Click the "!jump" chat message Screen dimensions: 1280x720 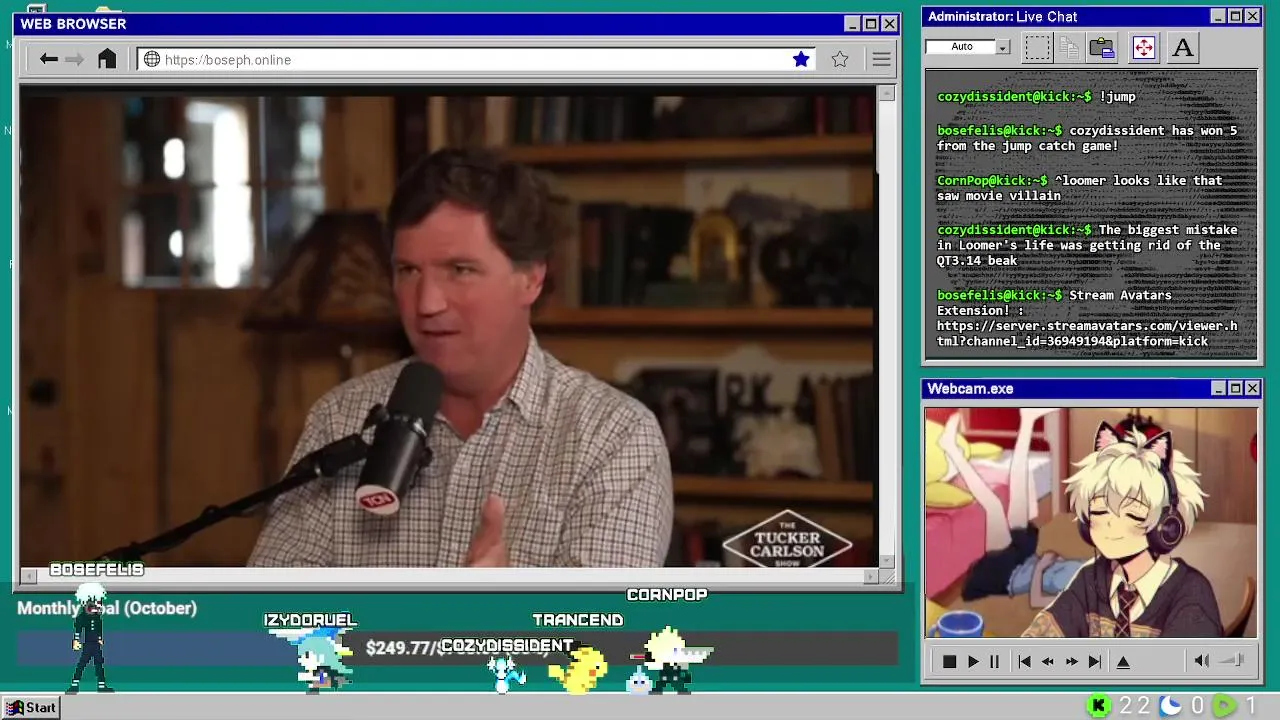click(x=1117, y=97)
